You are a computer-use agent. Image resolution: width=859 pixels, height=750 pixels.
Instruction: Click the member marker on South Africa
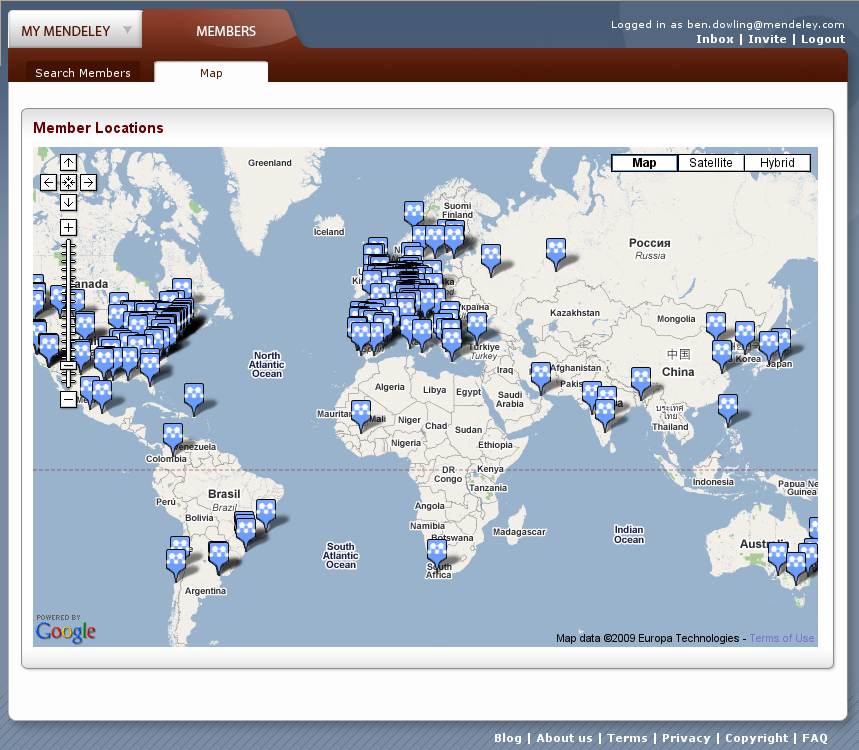click(437, 553)
